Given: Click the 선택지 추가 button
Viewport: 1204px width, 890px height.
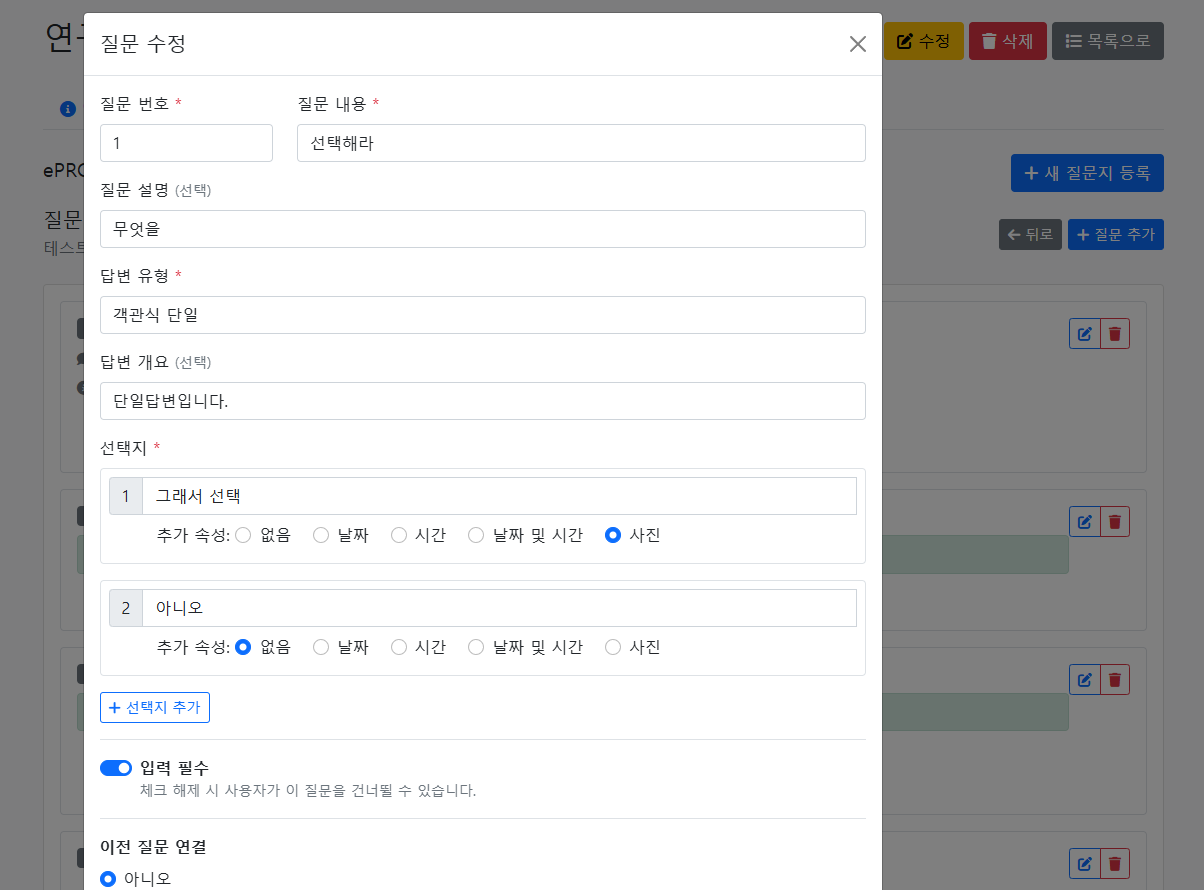Looking at the screenshot, I should tap(154, 707).
